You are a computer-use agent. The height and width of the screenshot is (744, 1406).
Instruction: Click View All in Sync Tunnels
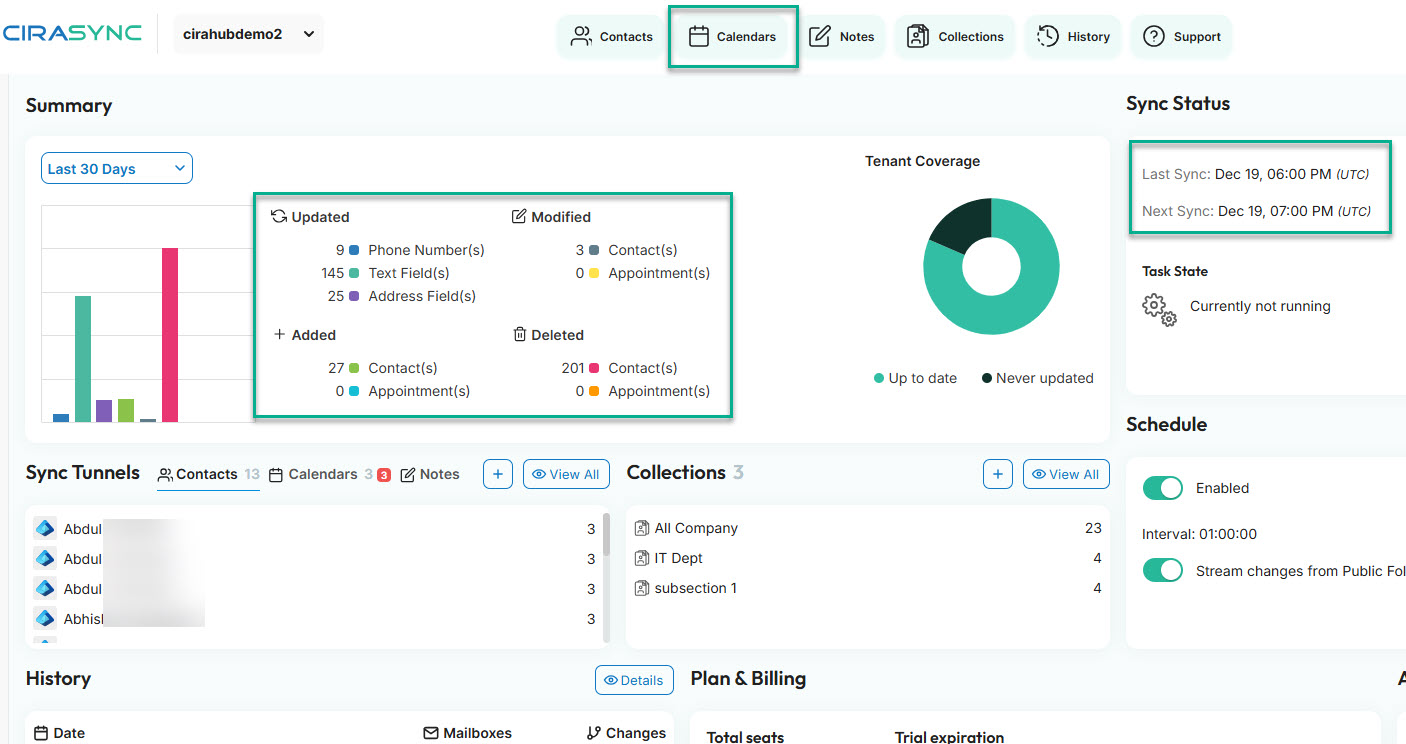(x=566, y=474)
